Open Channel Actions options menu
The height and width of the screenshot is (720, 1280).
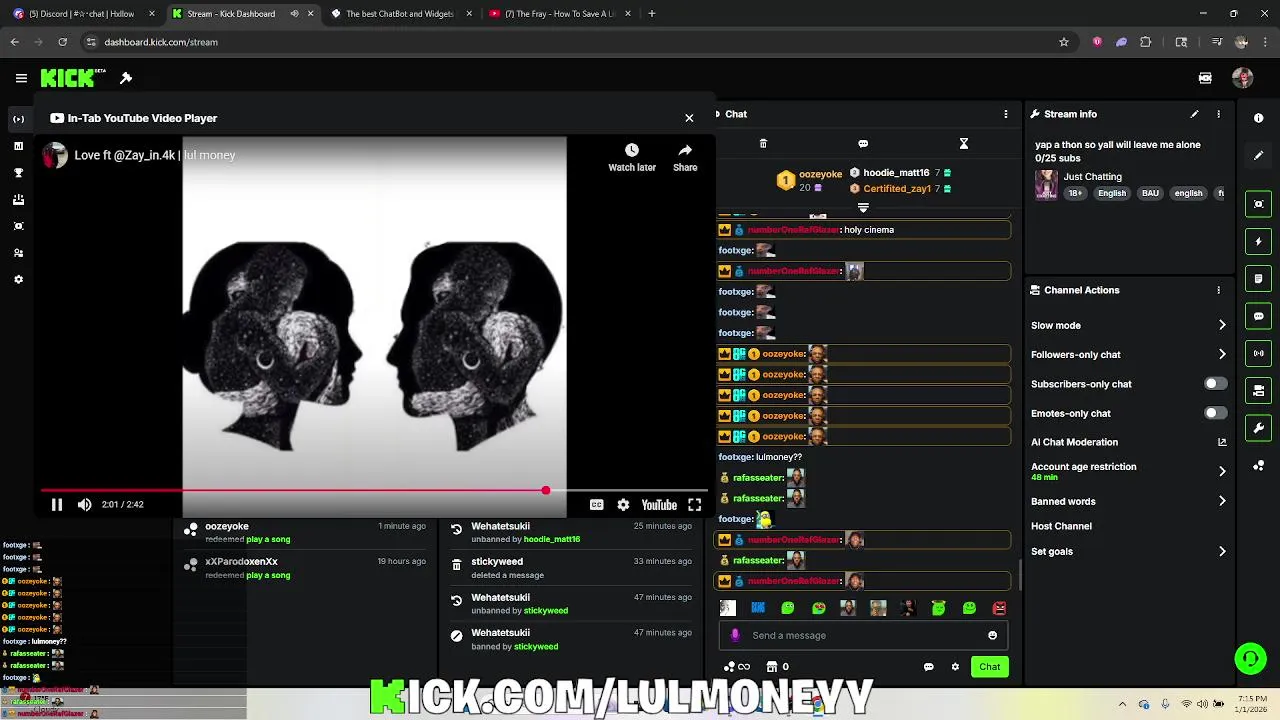[x=1218, y=290]
